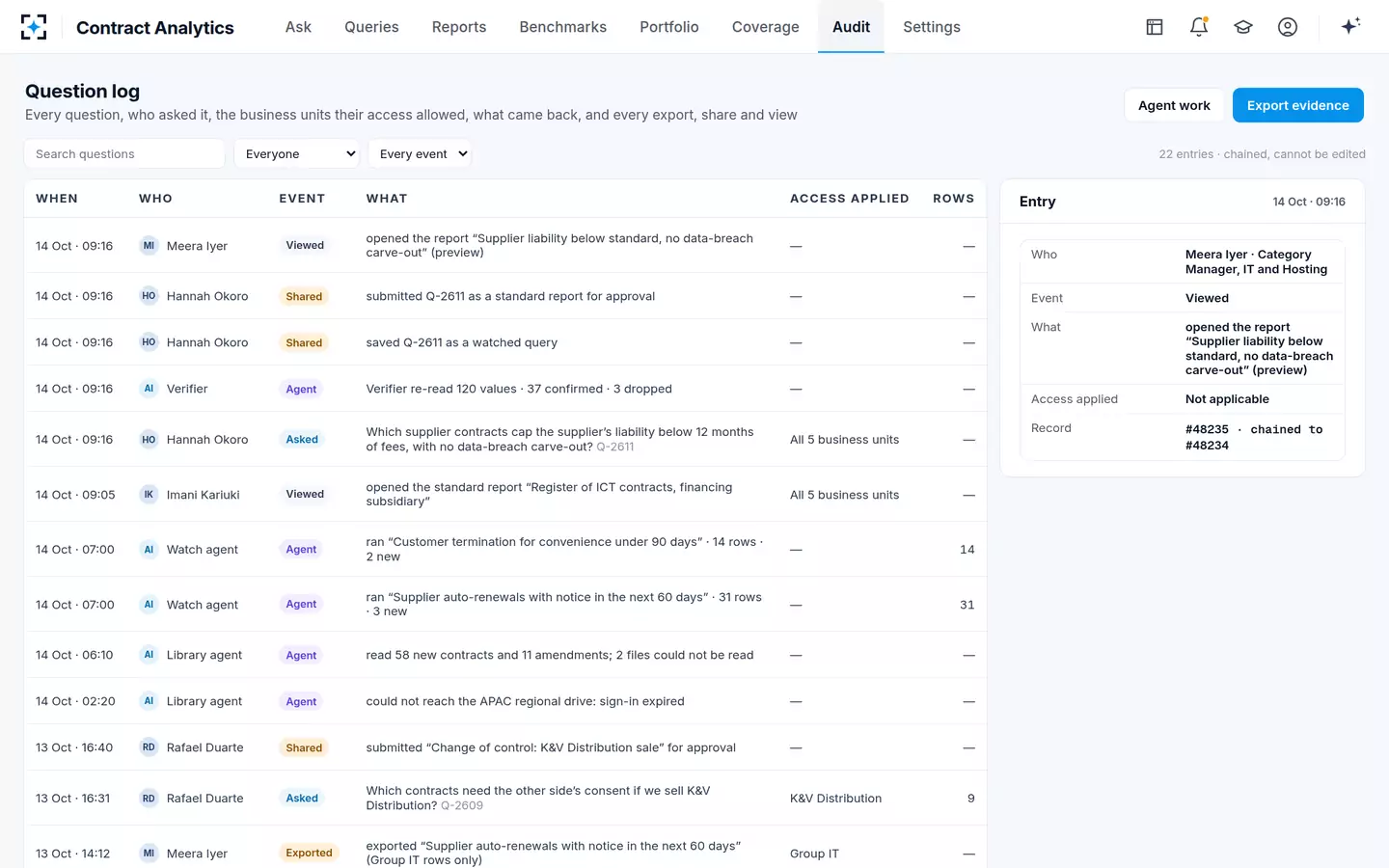This screenshot has width=1389, height=868.
Task: Click the WHEN column header
Action: (x=57, y=199)
